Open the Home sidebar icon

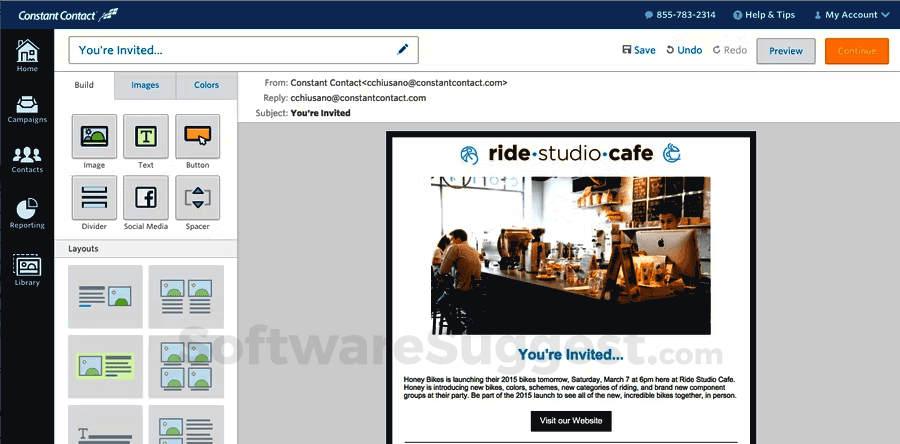click(x=27, y=56)
